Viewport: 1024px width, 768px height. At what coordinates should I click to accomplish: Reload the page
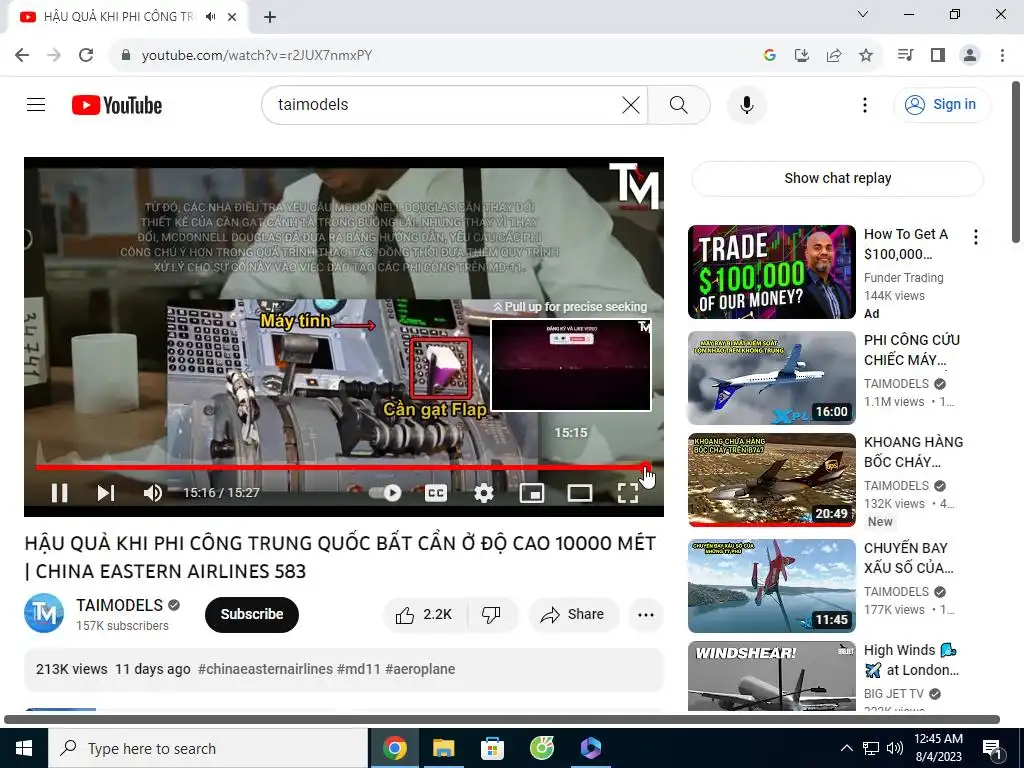click(x=86, y=55)
